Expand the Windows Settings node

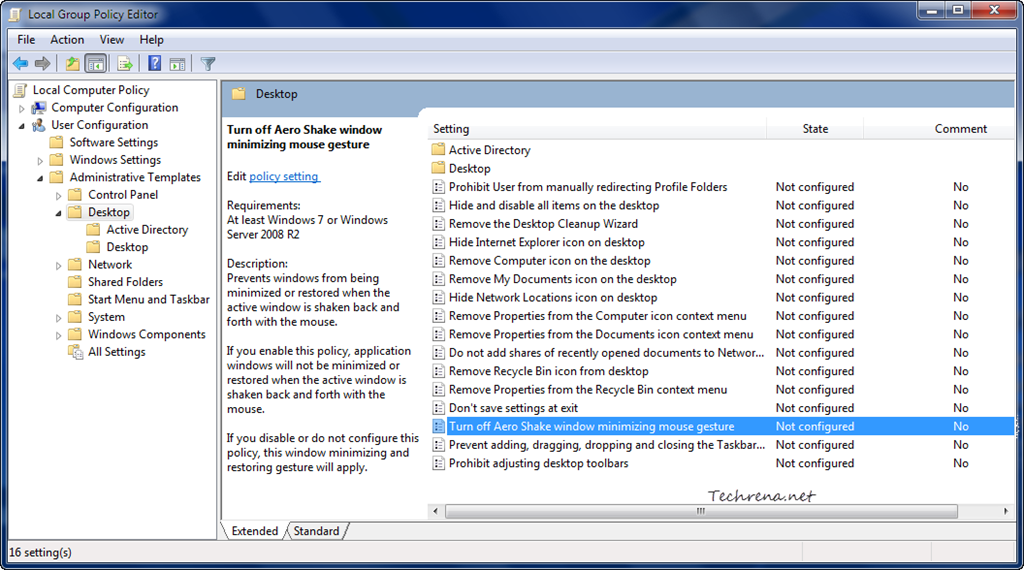tap(40, 160)
